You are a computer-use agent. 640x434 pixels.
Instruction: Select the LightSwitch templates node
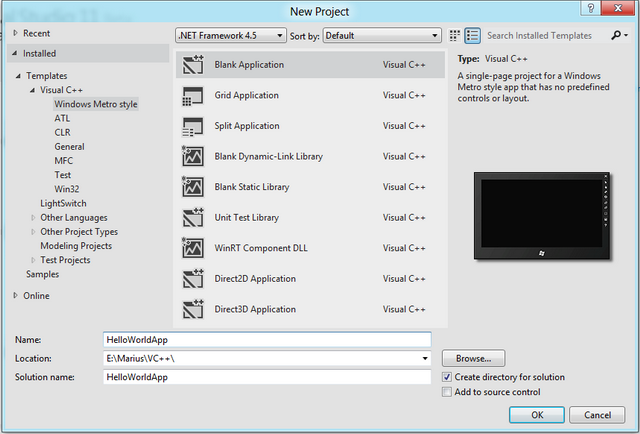click(x=63, y=203)
